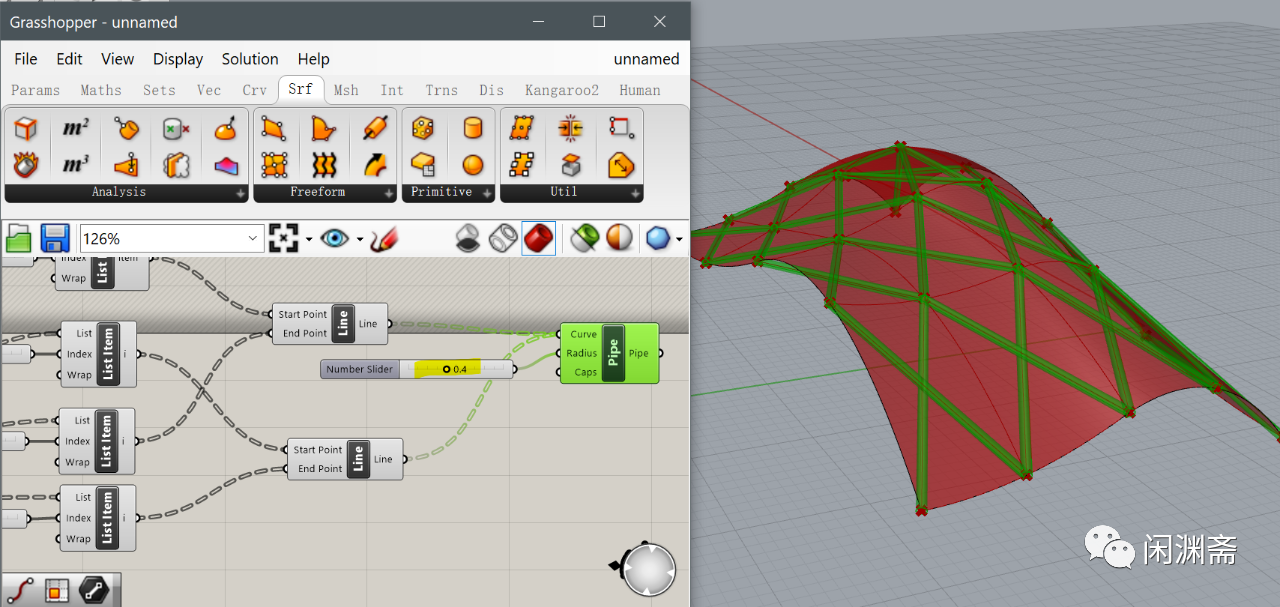Select the Volume (m³) component icon
Viewport: 1280px width, 607px height.
pos(75,164)
